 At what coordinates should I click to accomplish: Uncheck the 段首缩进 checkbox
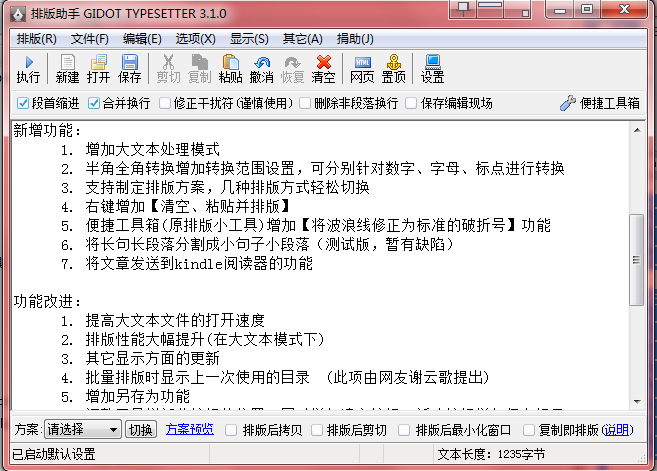[x=24, y=103]
